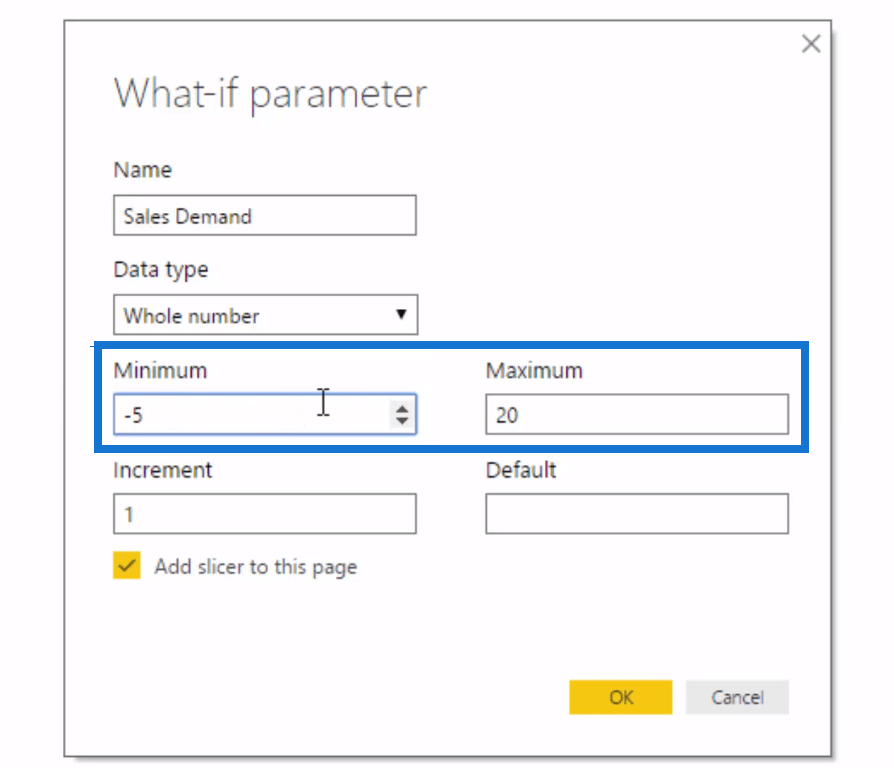Open the Data type dropdown
The image size is (894, 768).
265,315
